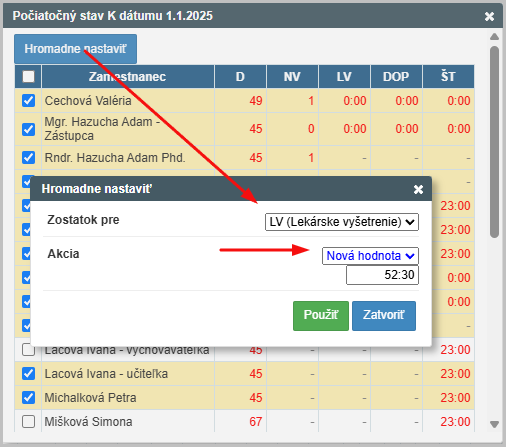
Task: Close the Hromadne nastaviť popup
Action: [x=418, y=189]
